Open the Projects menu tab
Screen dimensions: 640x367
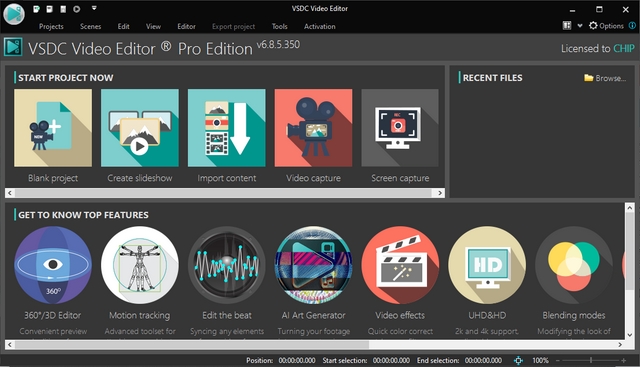tap(51, 27)
